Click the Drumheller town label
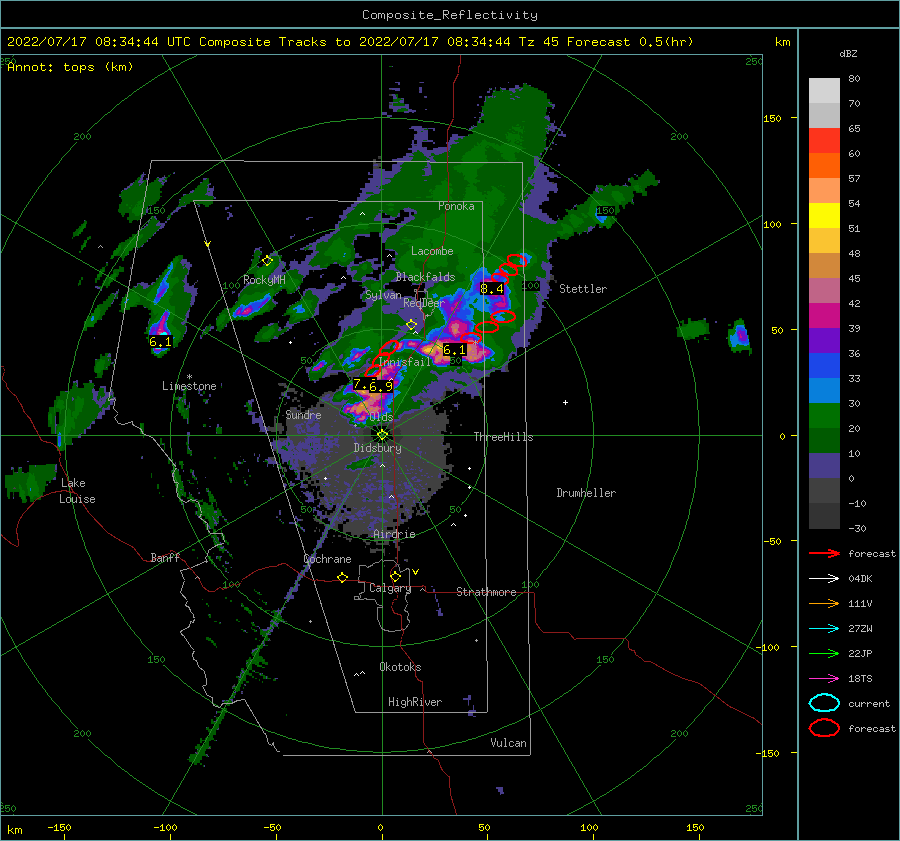 586,493
